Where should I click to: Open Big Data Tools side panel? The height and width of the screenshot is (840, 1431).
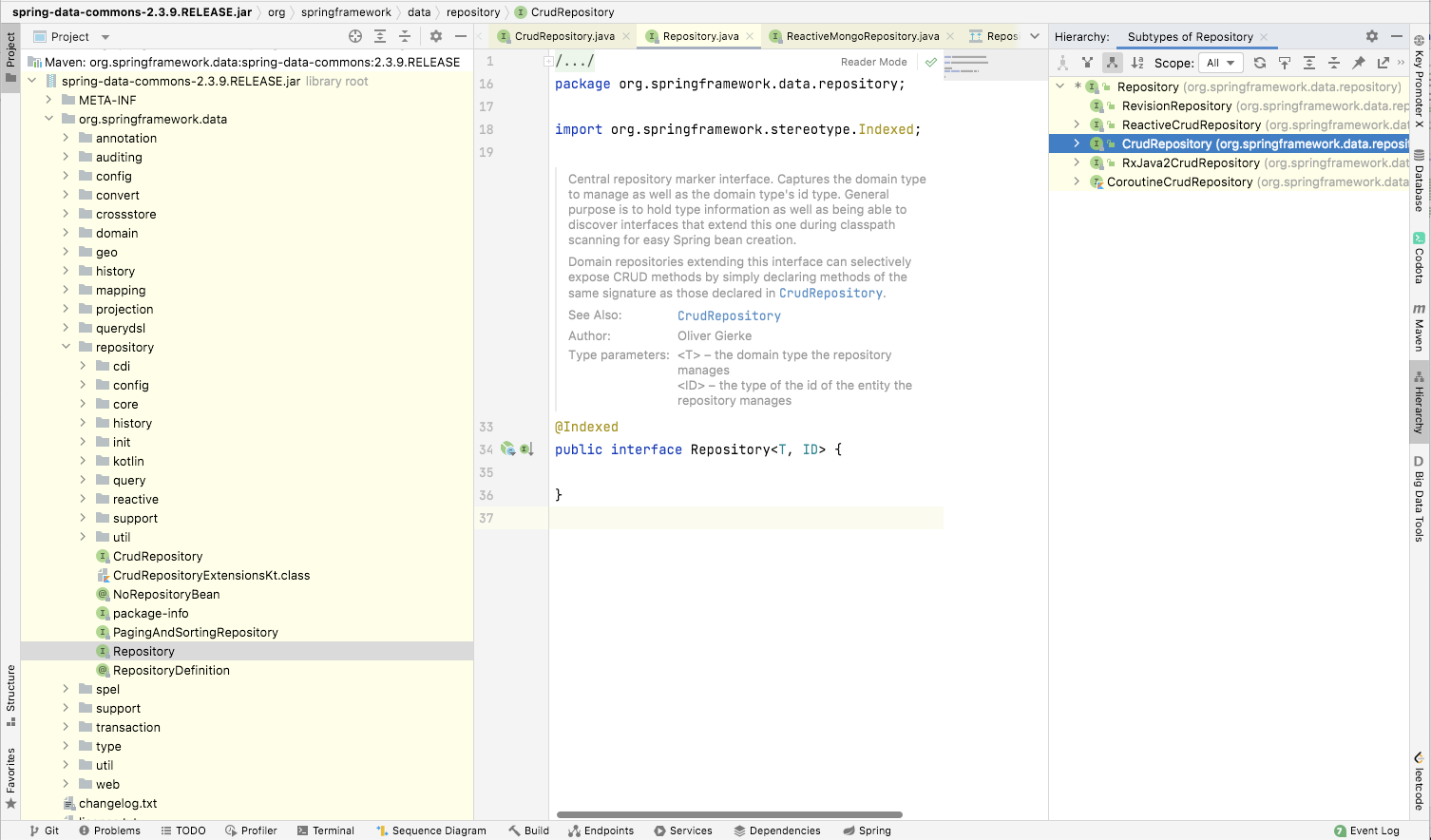pos(1420,499)
